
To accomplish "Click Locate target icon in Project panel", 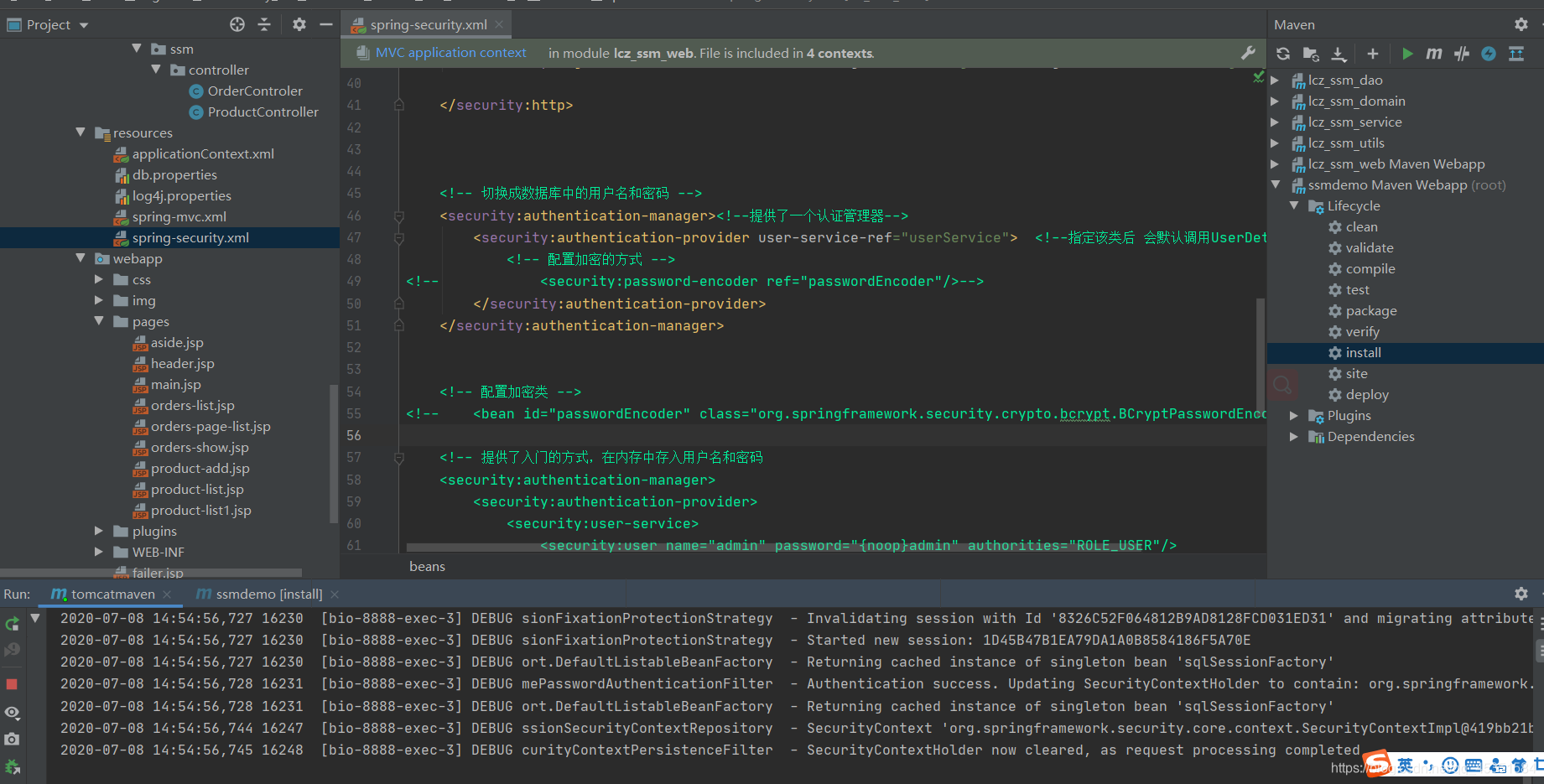I will pos(237,24).
